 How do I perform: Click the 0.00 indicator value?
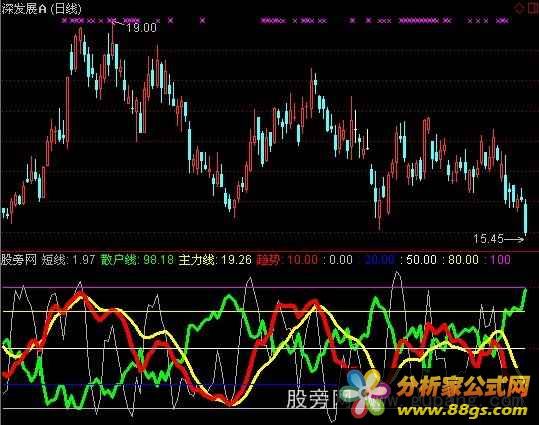[341, 260]
